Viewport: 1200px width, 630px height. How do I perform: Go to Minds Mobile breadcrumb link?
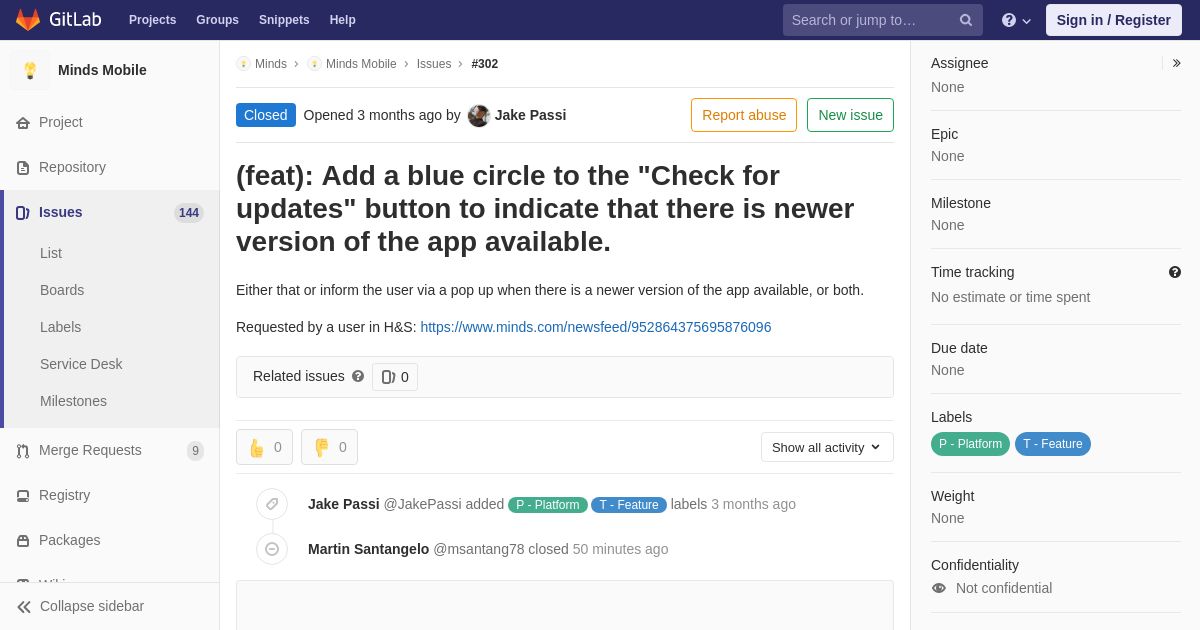point(361,64)
